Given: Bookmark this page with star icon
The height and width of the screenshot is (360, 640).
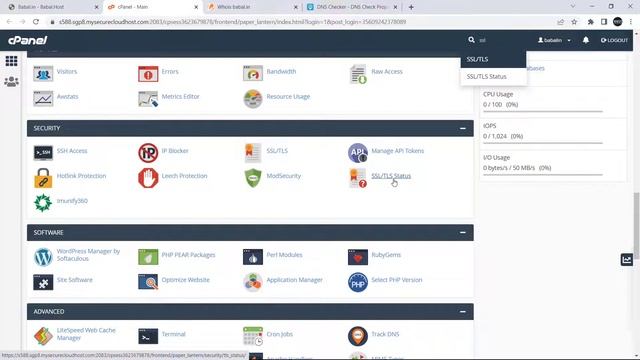Looking at the screenshot, I should [574, 22].
